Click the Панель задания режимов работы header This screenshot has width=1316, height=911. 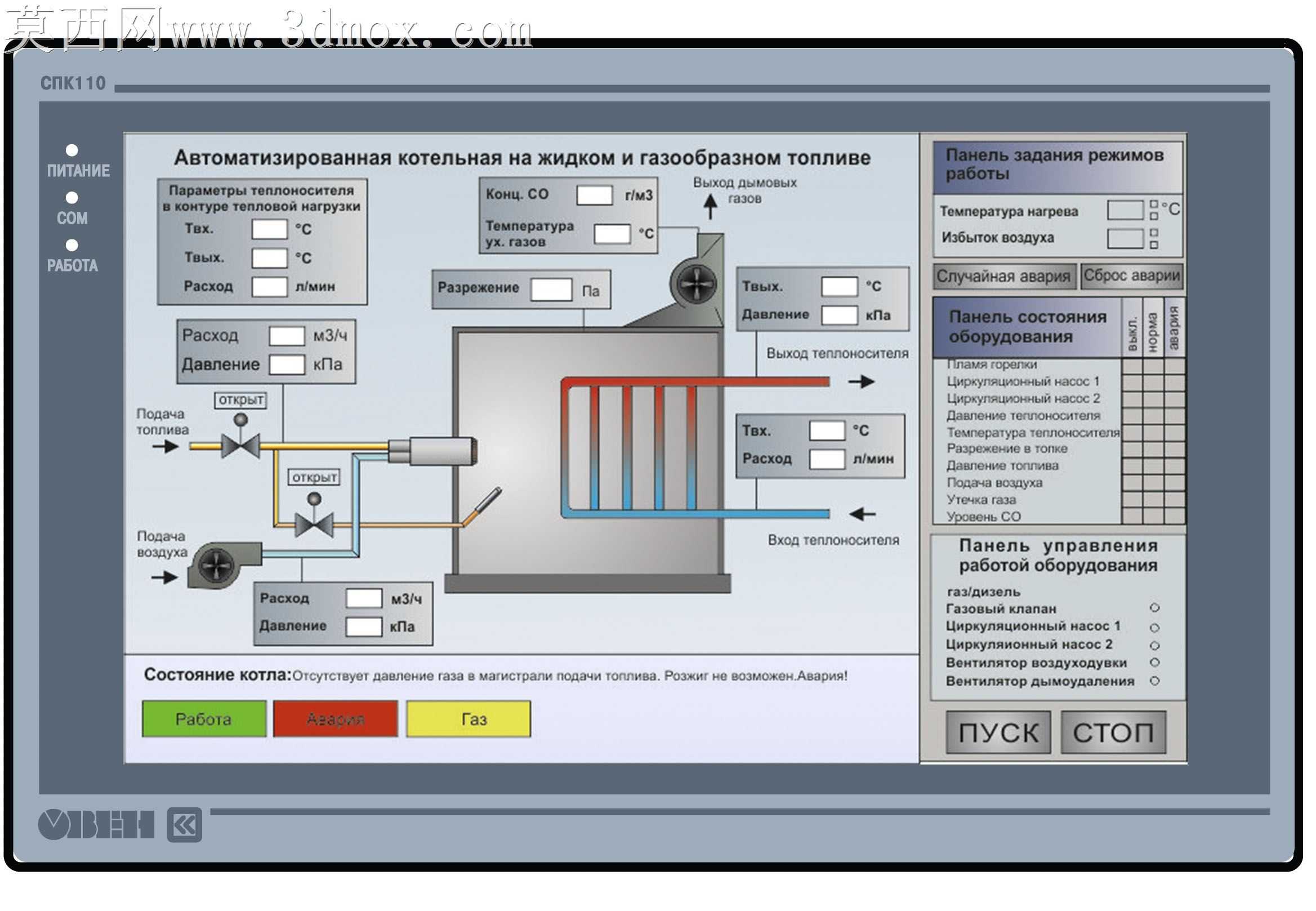point(1058,167)
